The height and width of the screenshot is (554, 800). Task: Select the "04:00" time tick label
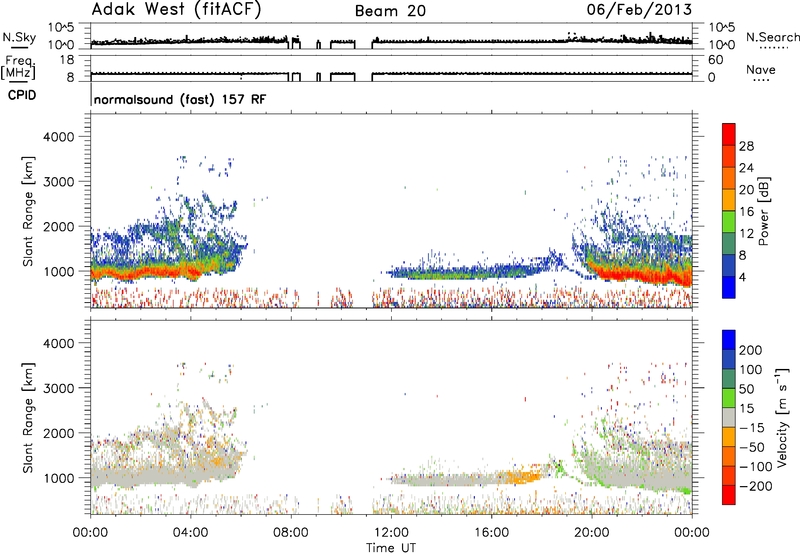(190, 533)
